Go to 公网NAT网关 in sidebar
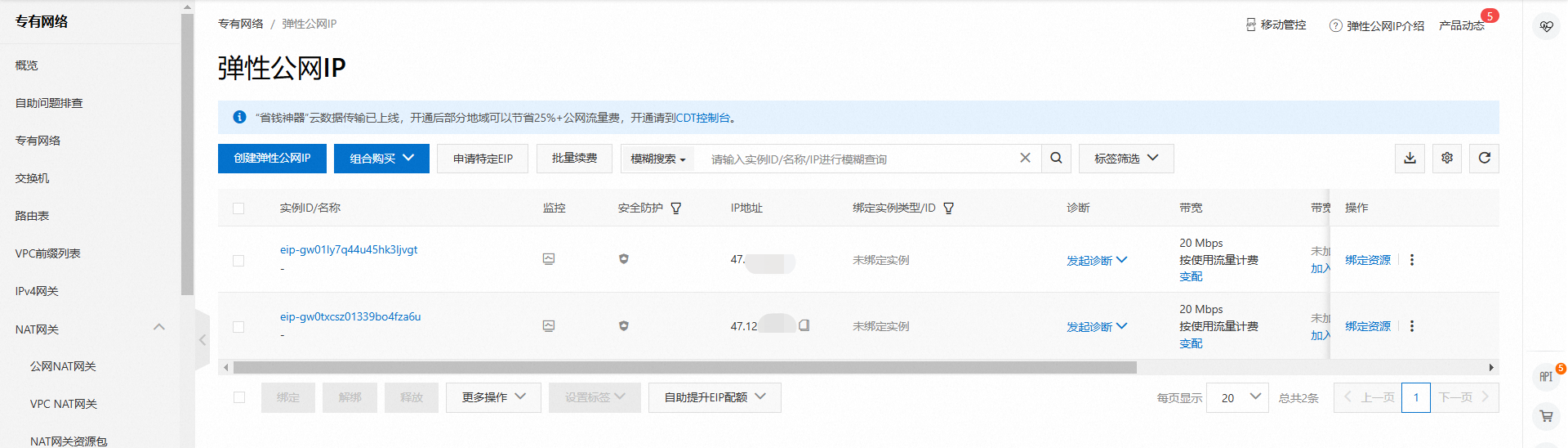This screenshot has height=448, width=1568. point(63,366)
